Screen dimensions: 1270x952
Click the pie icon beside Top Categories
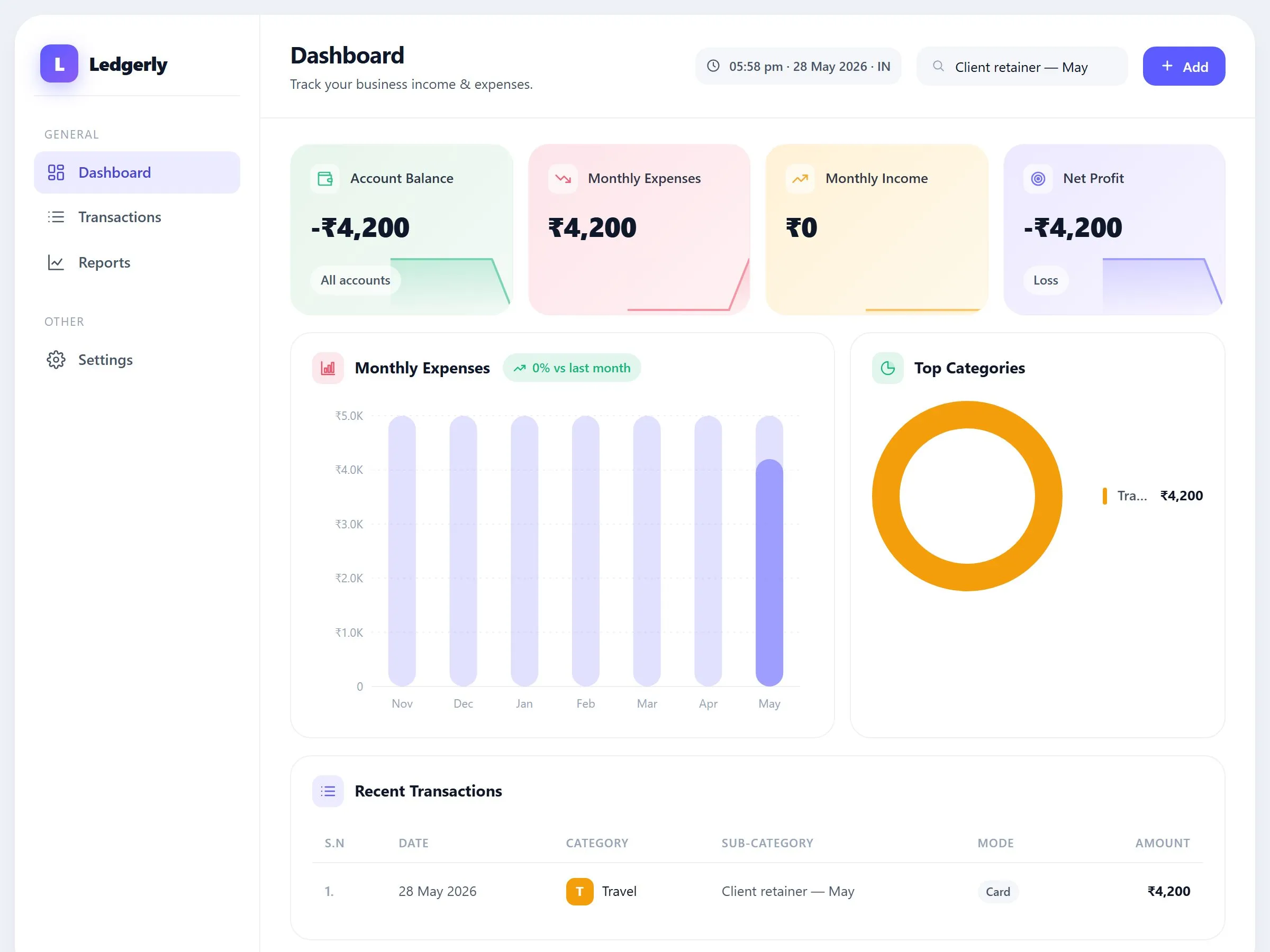coord(887,369)
